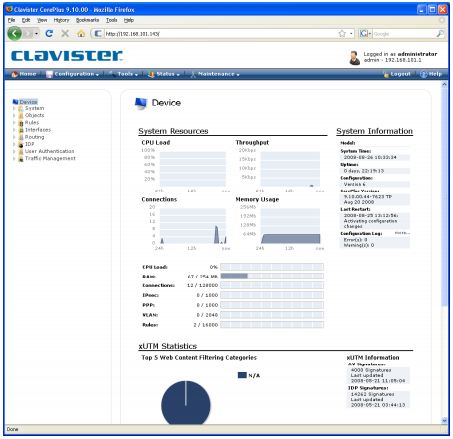Click the CPU Load graph
453x439 pixels.
[193, 169]
